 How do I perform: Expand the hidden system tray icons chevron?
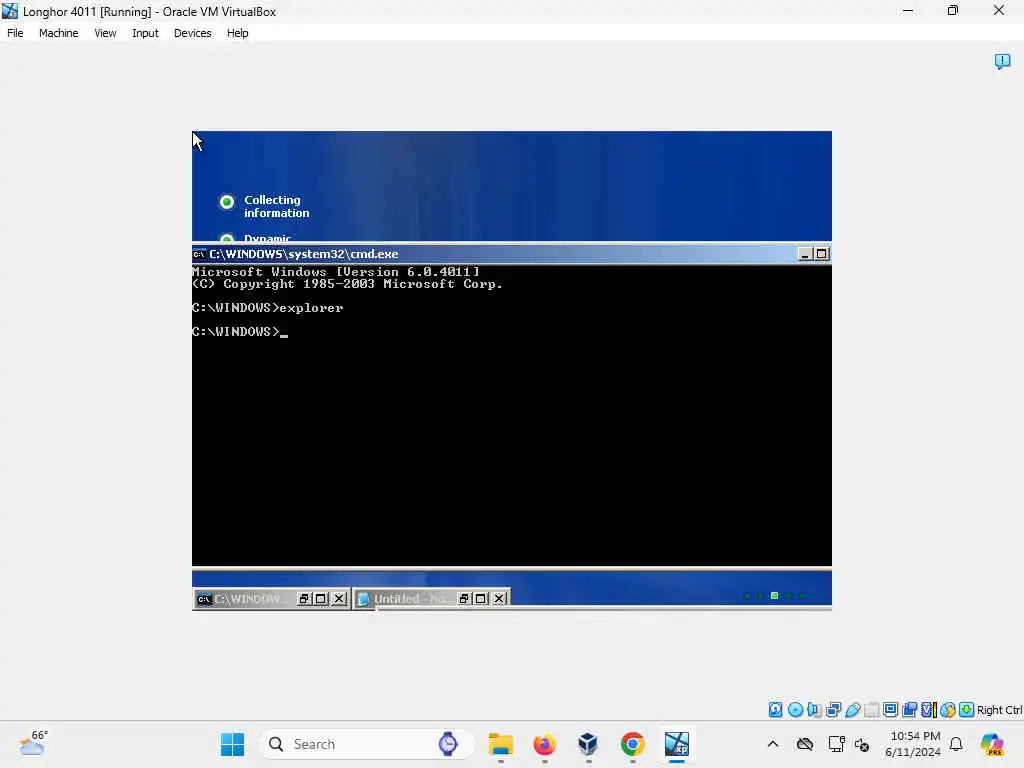[x=773, y=744]
